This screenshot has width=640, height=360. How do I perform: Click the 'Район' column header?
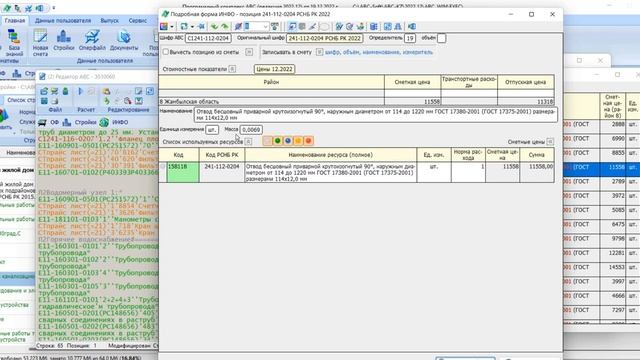[271, 82]
